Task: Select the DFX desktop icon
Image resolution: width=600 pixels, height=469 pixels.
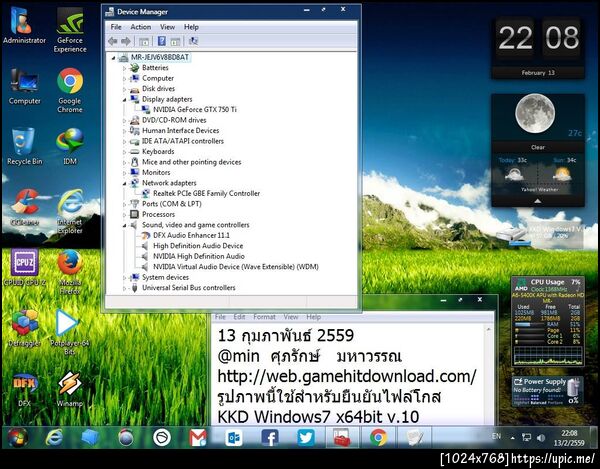Action: pos(24,389)
